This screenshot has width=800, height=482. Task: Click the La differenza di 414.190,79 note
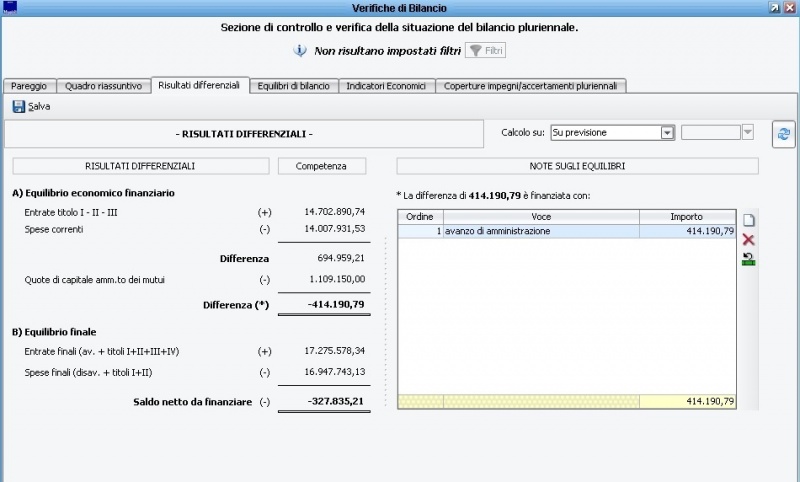coord(493,196)
